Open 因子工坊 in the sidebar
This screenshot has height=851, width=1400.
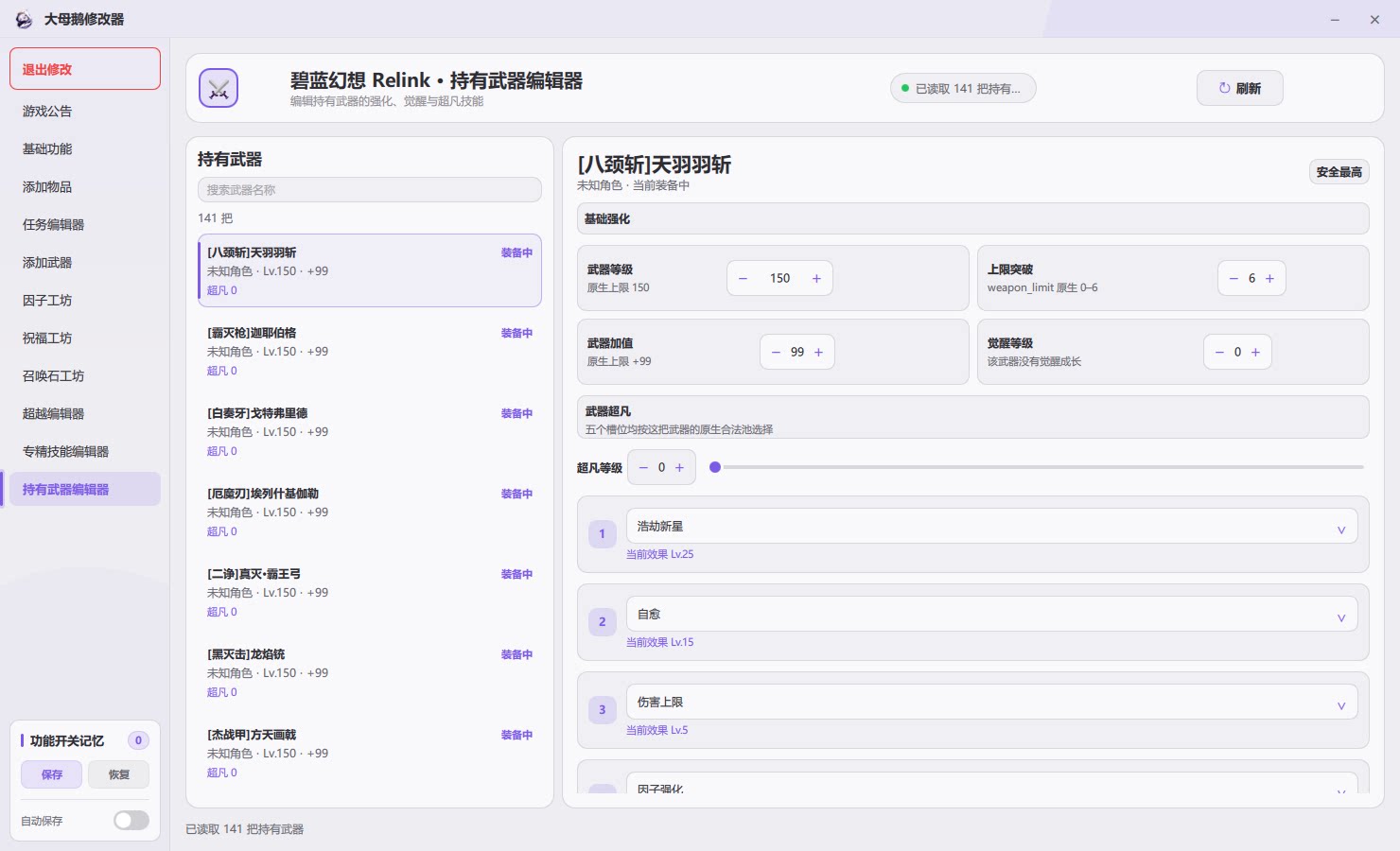pos(85,300)
